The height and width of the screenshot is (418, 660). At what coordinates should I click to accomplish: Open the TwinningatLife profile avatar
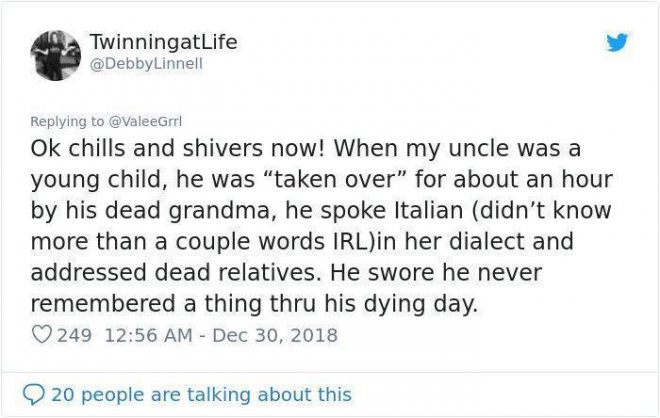coord(56,54)
